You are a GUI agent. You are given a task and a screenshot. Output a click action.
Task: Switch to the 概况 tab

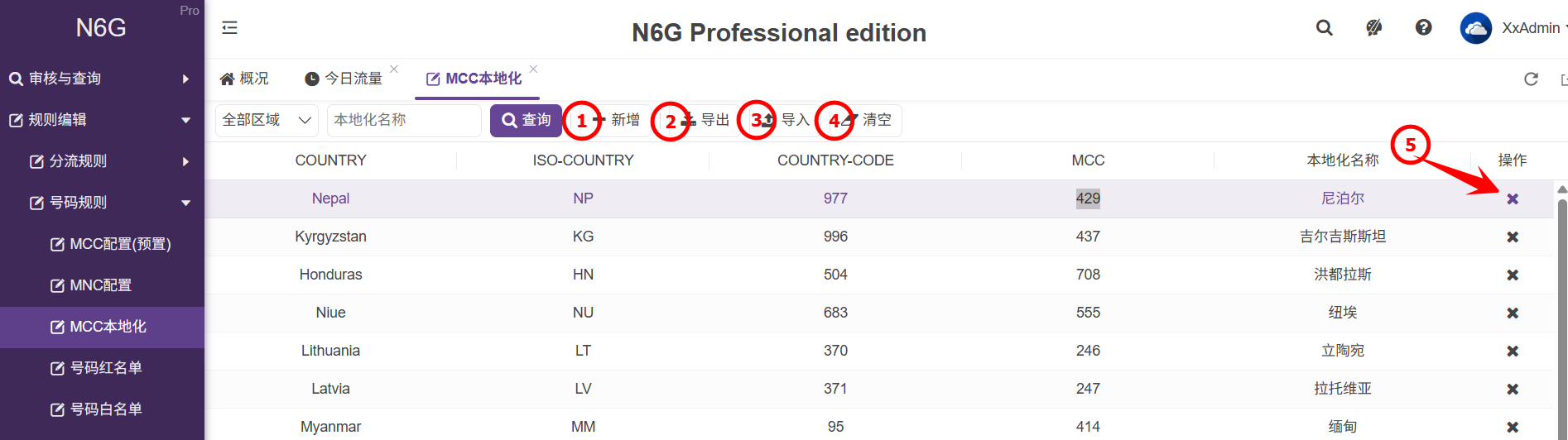click(244, 79)
